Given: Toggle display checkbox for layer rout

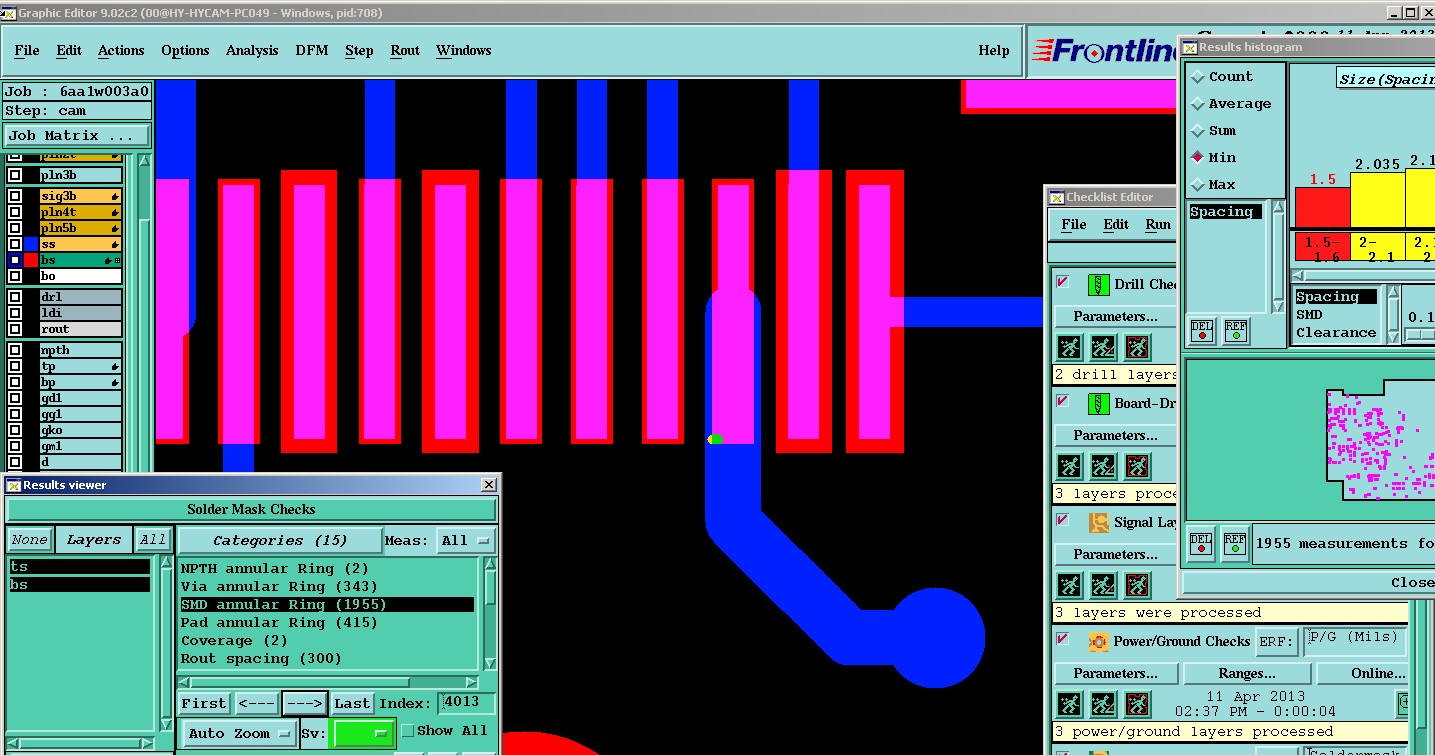Looking at the screenshot, I should pos(15,329).
